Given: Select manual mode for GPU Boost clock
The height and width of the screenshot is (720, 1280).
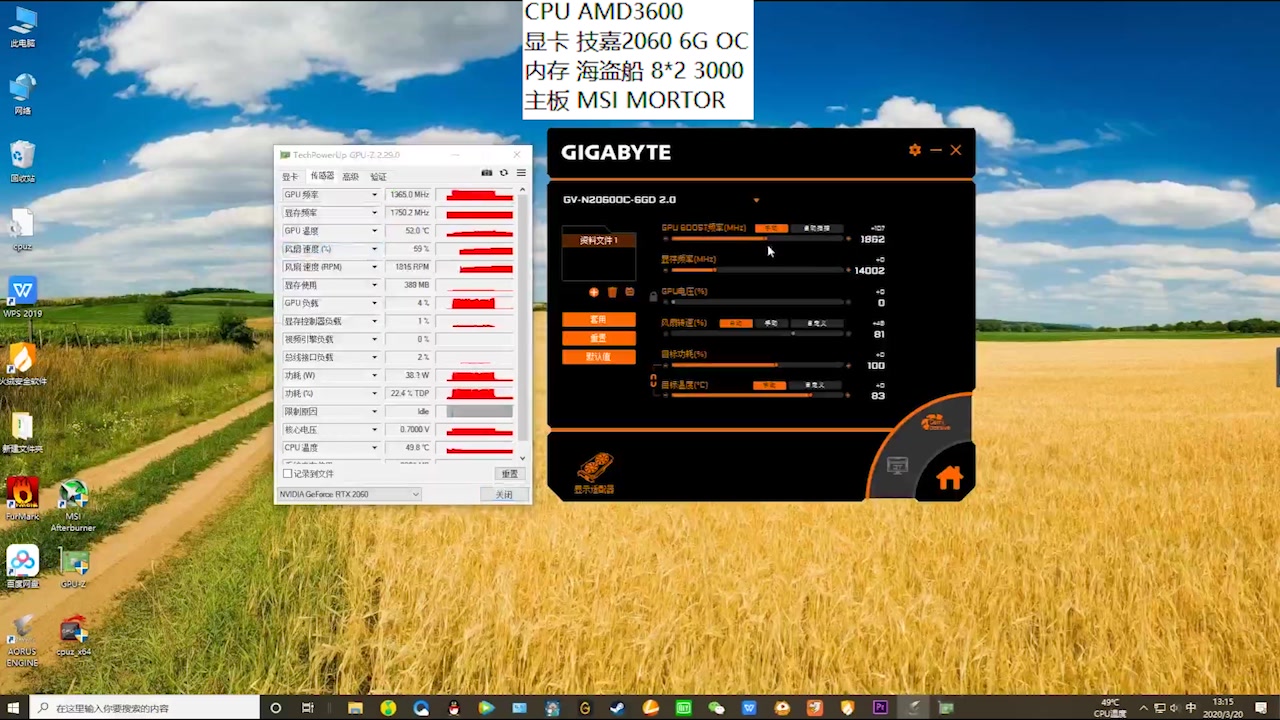Looking at the screenshot, I should 771,228.
